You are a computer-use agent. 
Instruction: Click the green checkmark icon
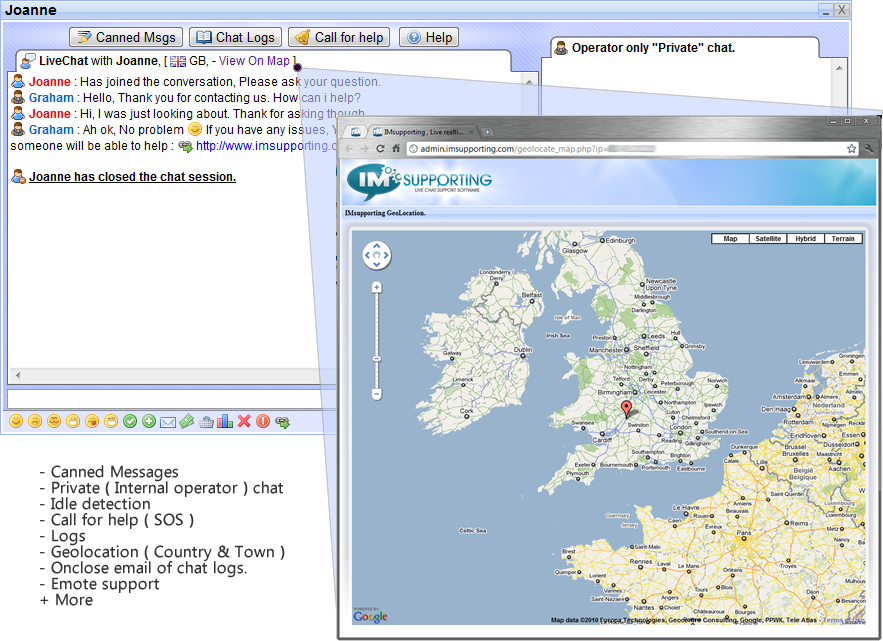click(130, 421)
